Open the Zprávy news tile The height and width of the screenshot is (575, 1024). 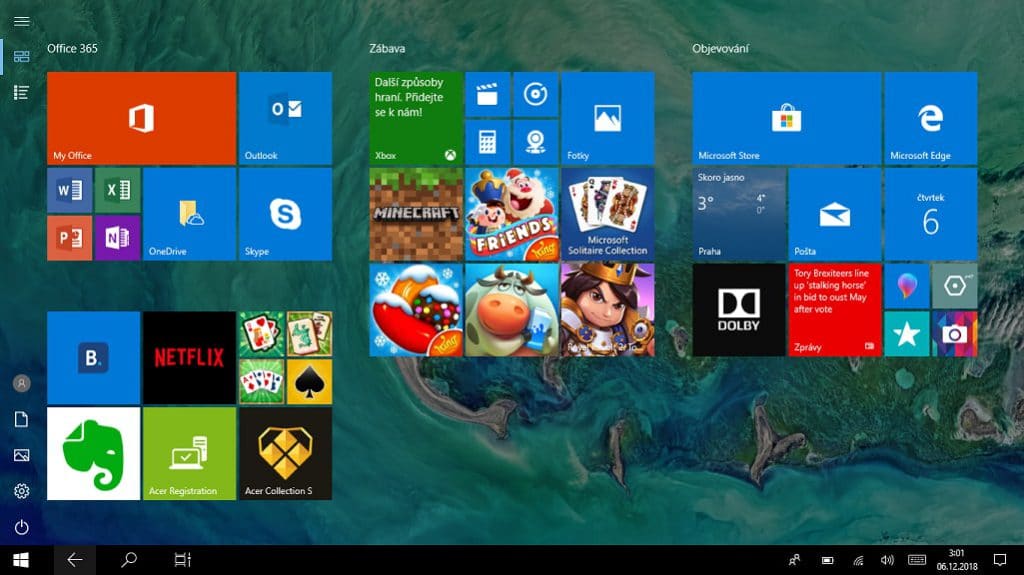(835, 310)
